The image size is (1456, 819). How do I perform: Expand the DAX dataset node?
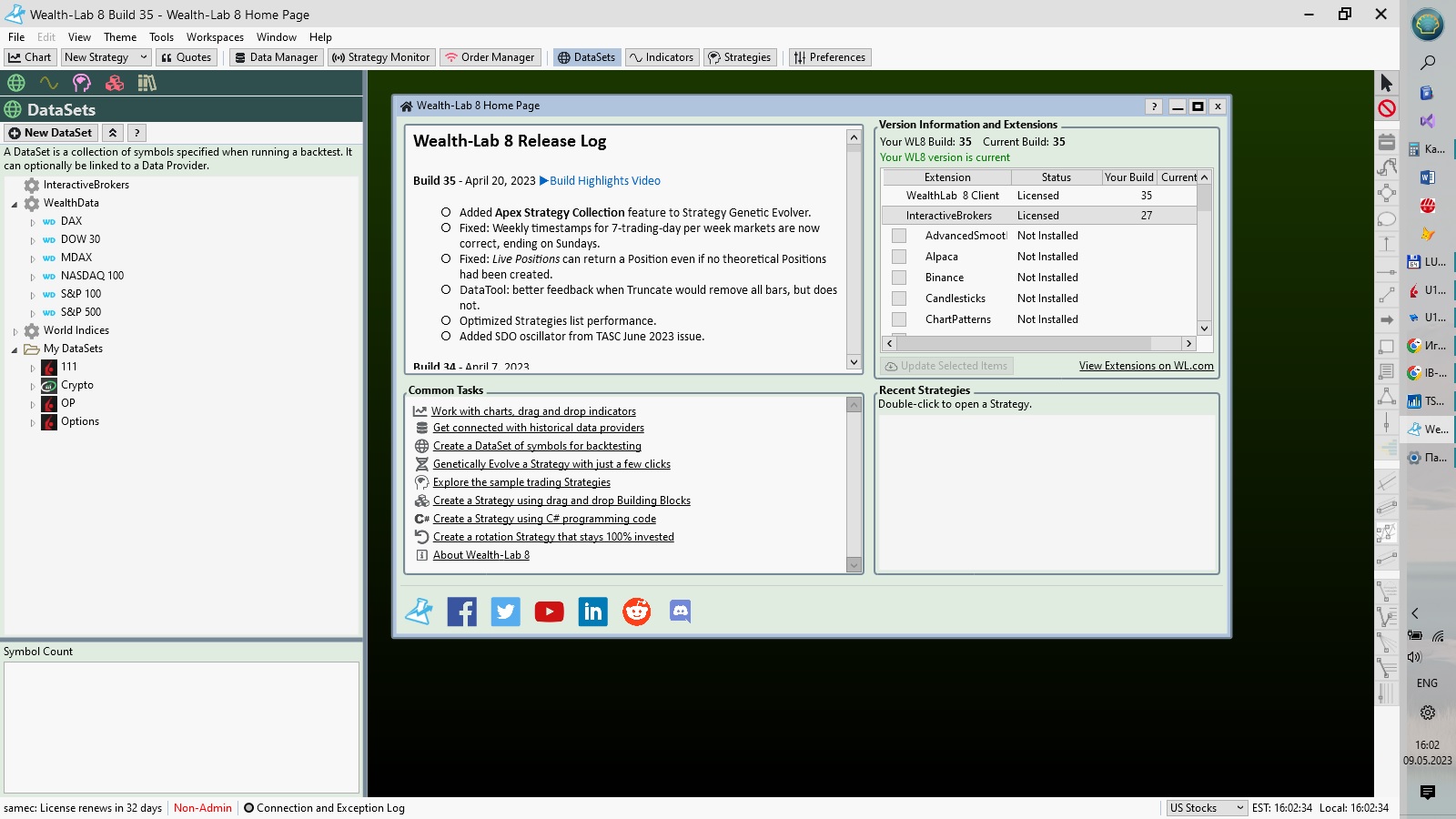pos(33,222)
